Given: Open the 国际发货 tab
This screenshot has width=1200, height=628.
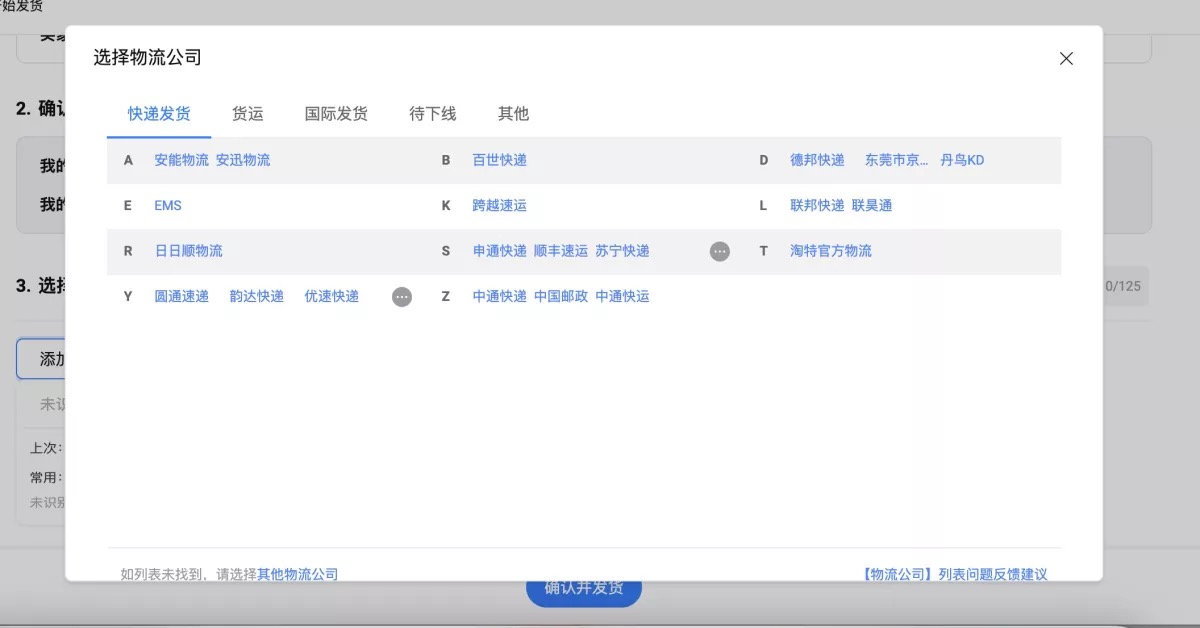Looking at the screenshot, I should [x=336, y=114].
